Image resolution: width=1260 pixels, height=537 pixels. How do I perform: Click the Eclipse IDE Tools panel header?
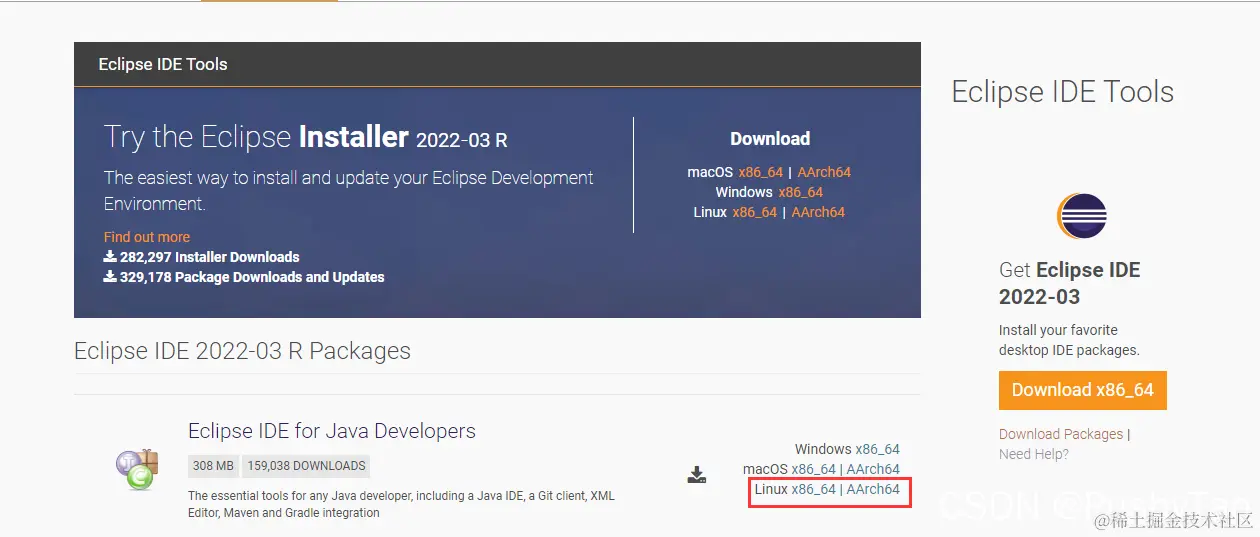(x=497, y=64)
